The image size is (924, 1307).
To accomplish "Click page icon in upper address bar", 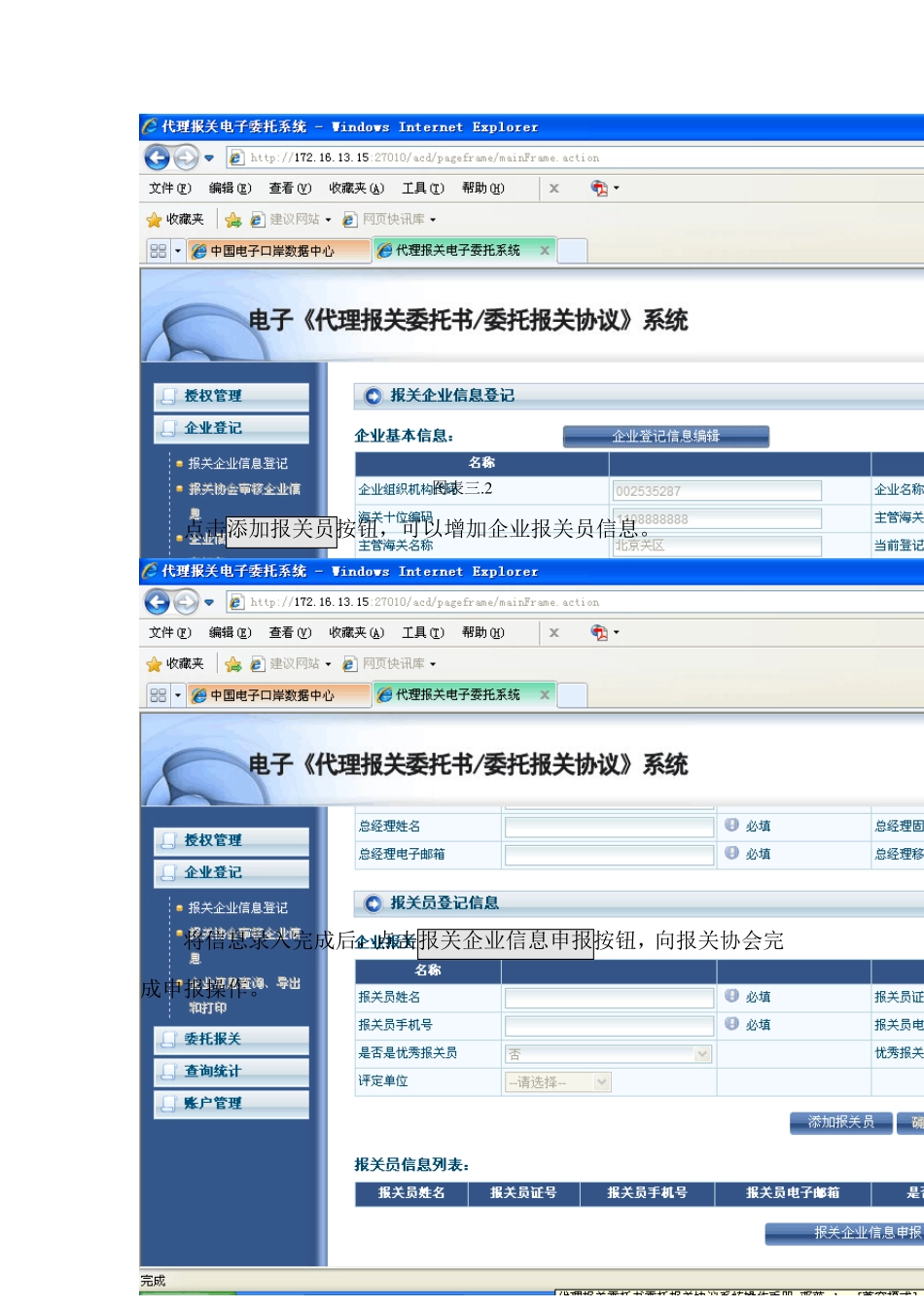I will (x=236, y=157).
